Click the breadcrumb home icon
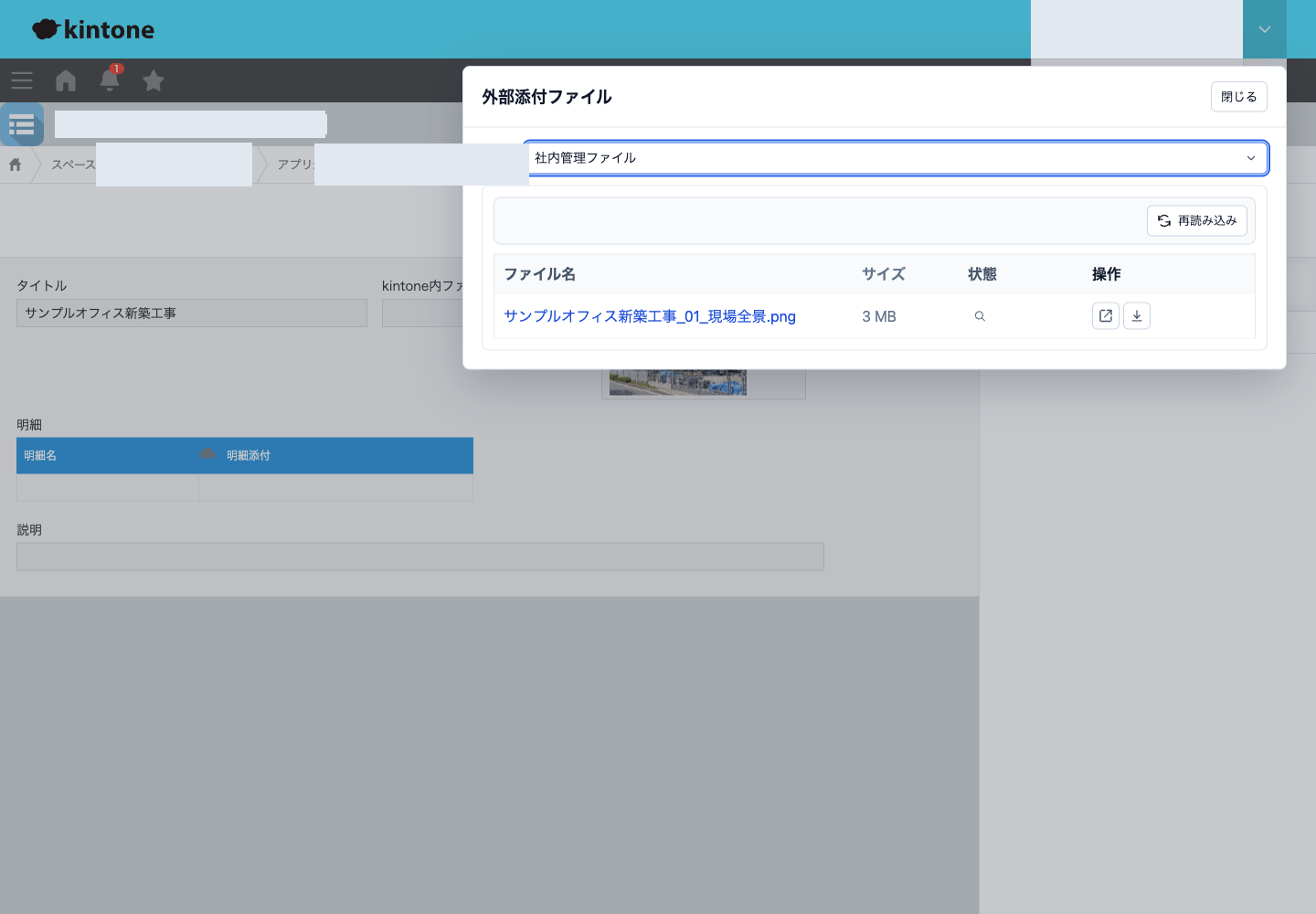This screenshot has height=914, width=1316. tap(16, 165)
